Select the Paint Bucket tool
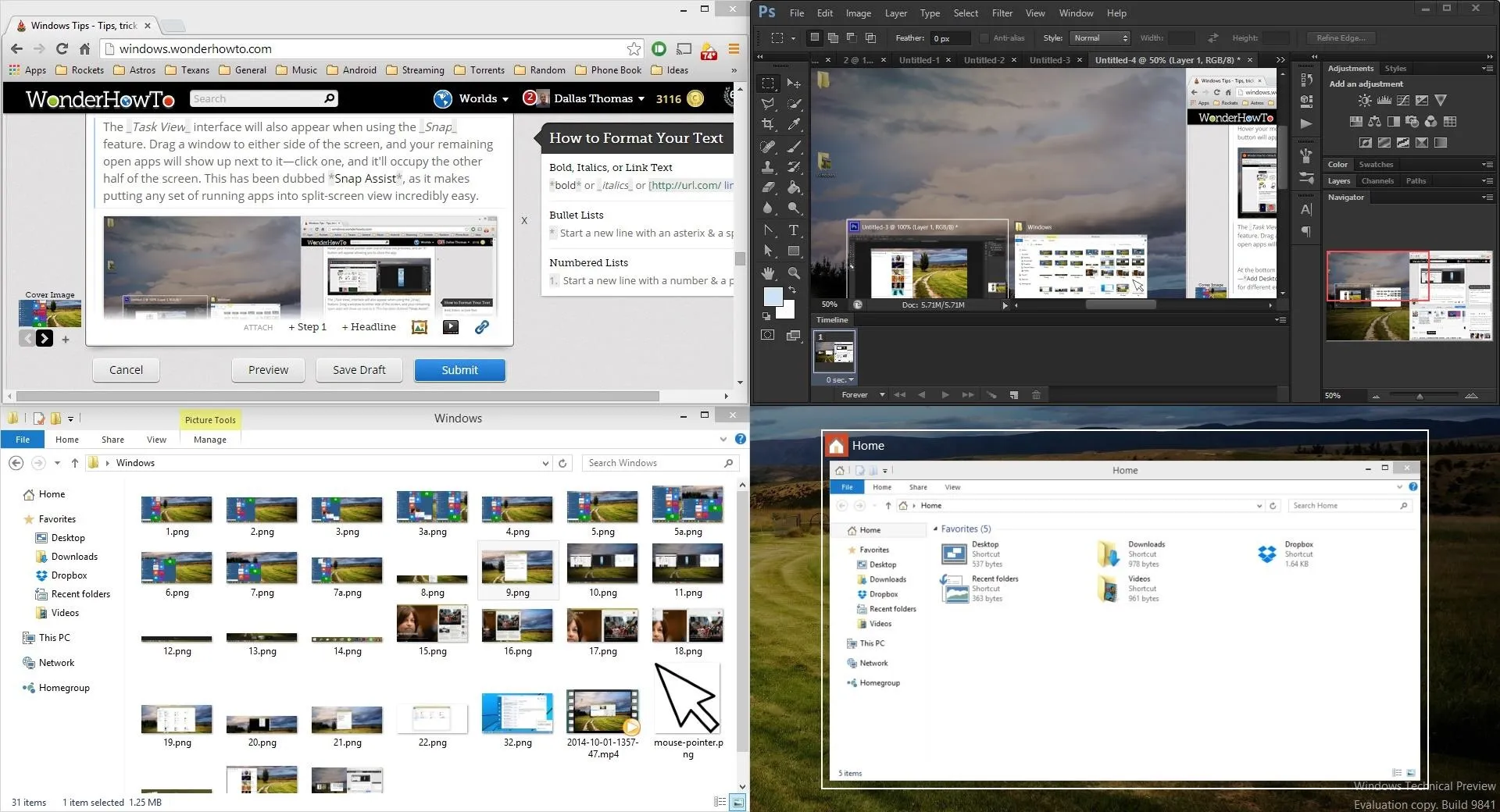This screenshot has width=1500, height=812. click(794, 187)
